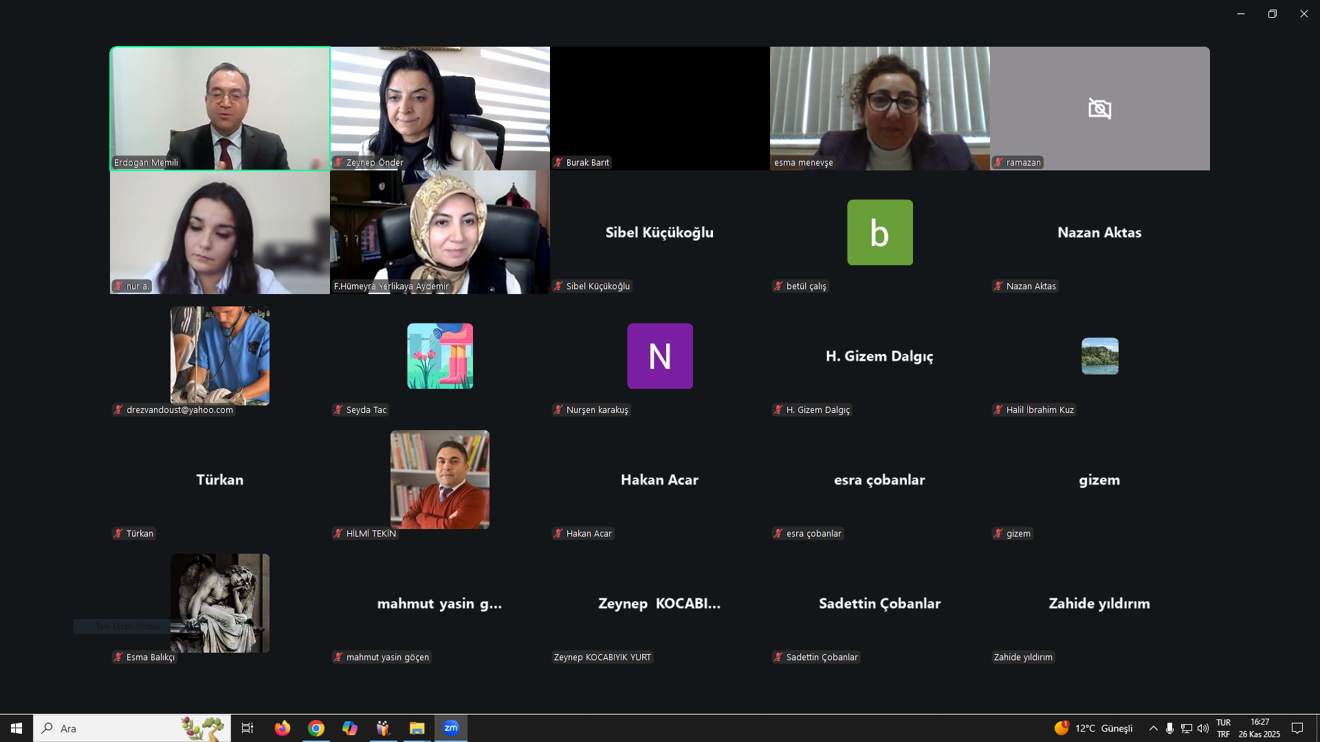Click the microphone icon in the system tray

[x=1169, y=728]
